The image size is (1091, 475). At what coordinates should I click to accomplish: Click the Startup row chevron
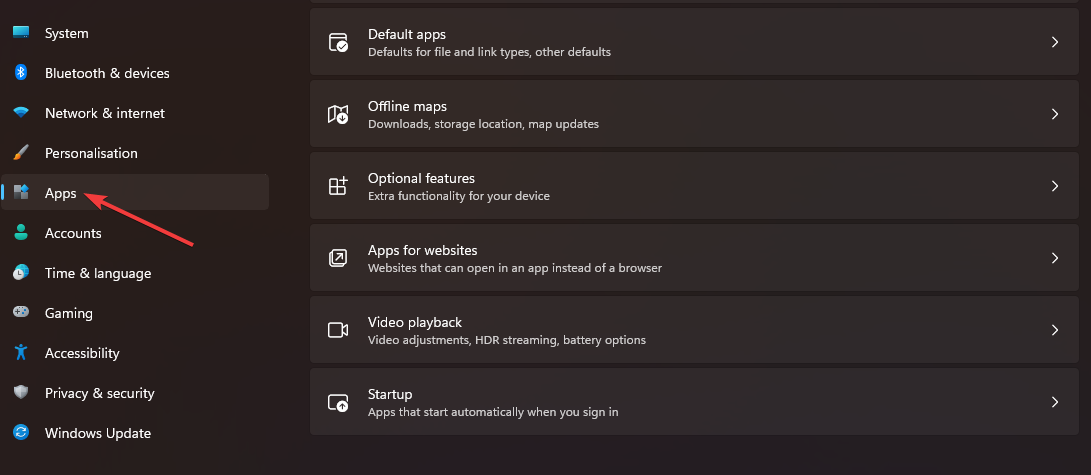pos(1054,402)
